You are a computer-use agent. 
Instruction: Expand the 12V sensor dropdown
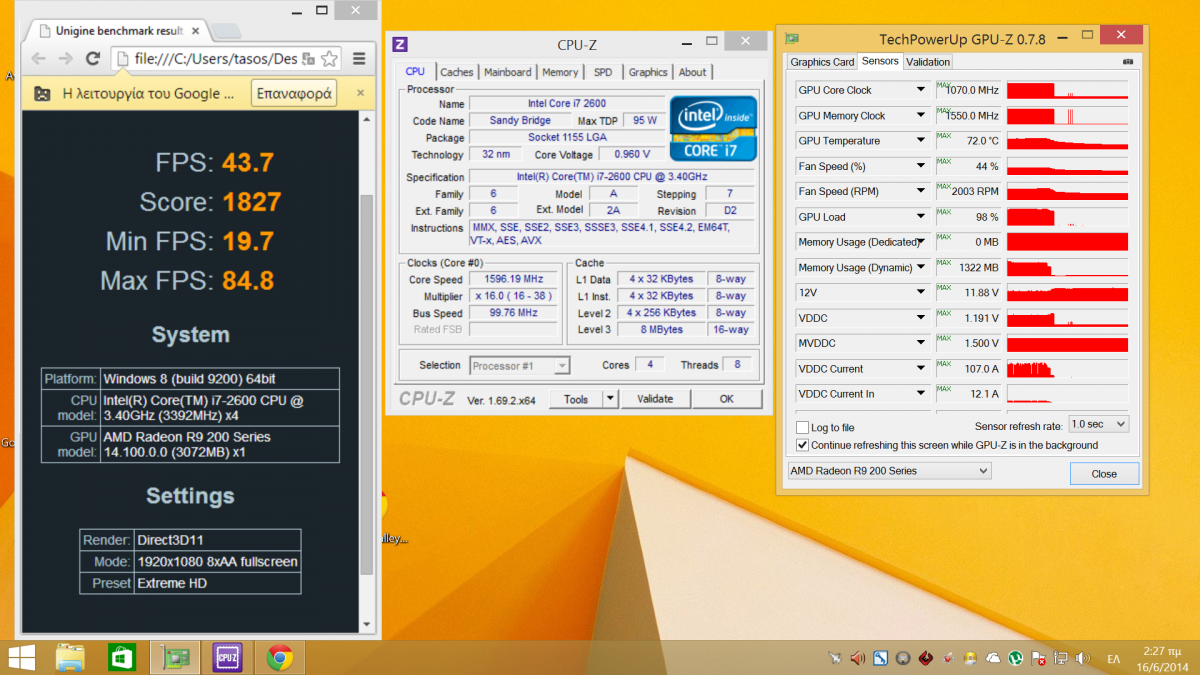921,293
